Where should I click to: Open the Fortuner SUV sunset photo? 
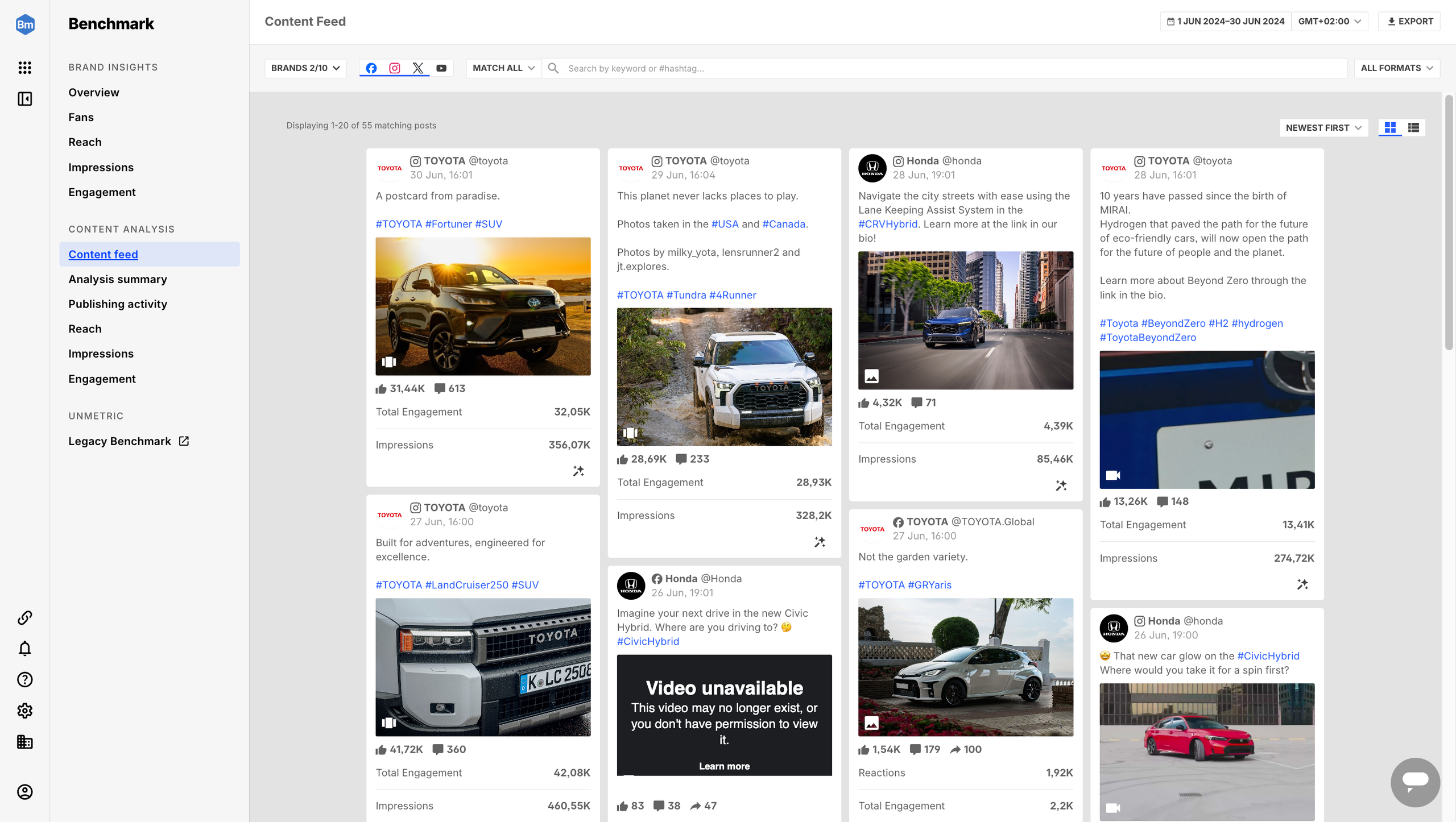(x=483, y=306)
